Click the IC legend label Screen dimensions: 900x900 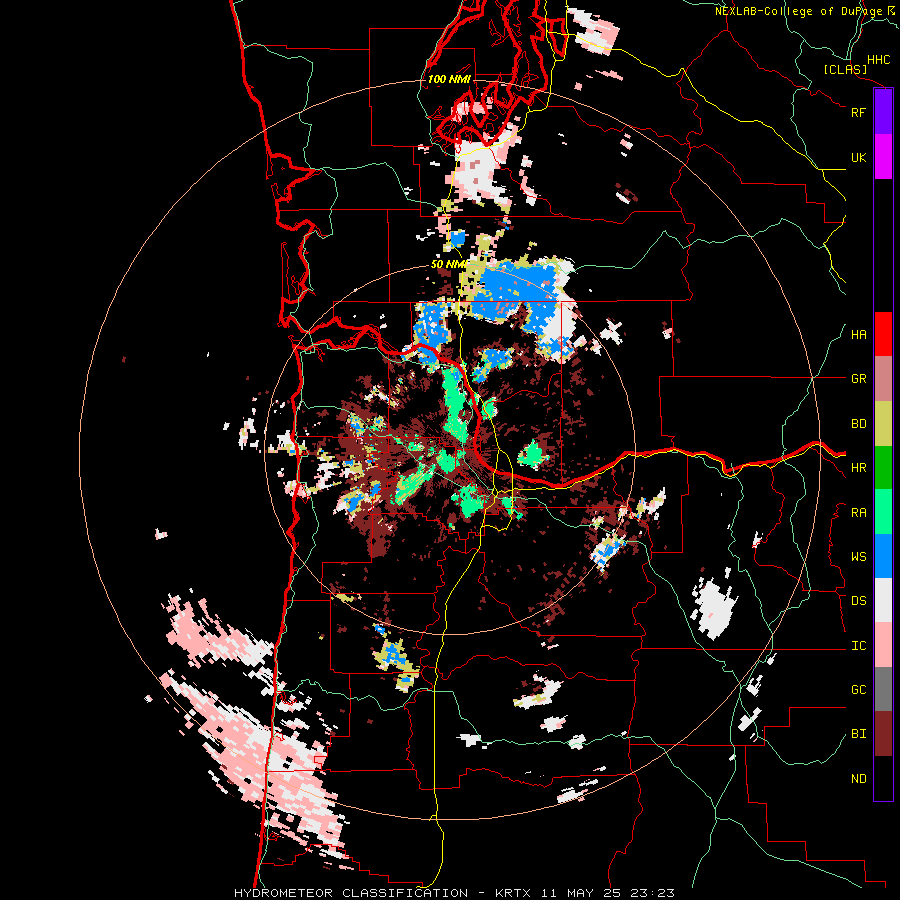pyautogui.click(x=858, y=646)
